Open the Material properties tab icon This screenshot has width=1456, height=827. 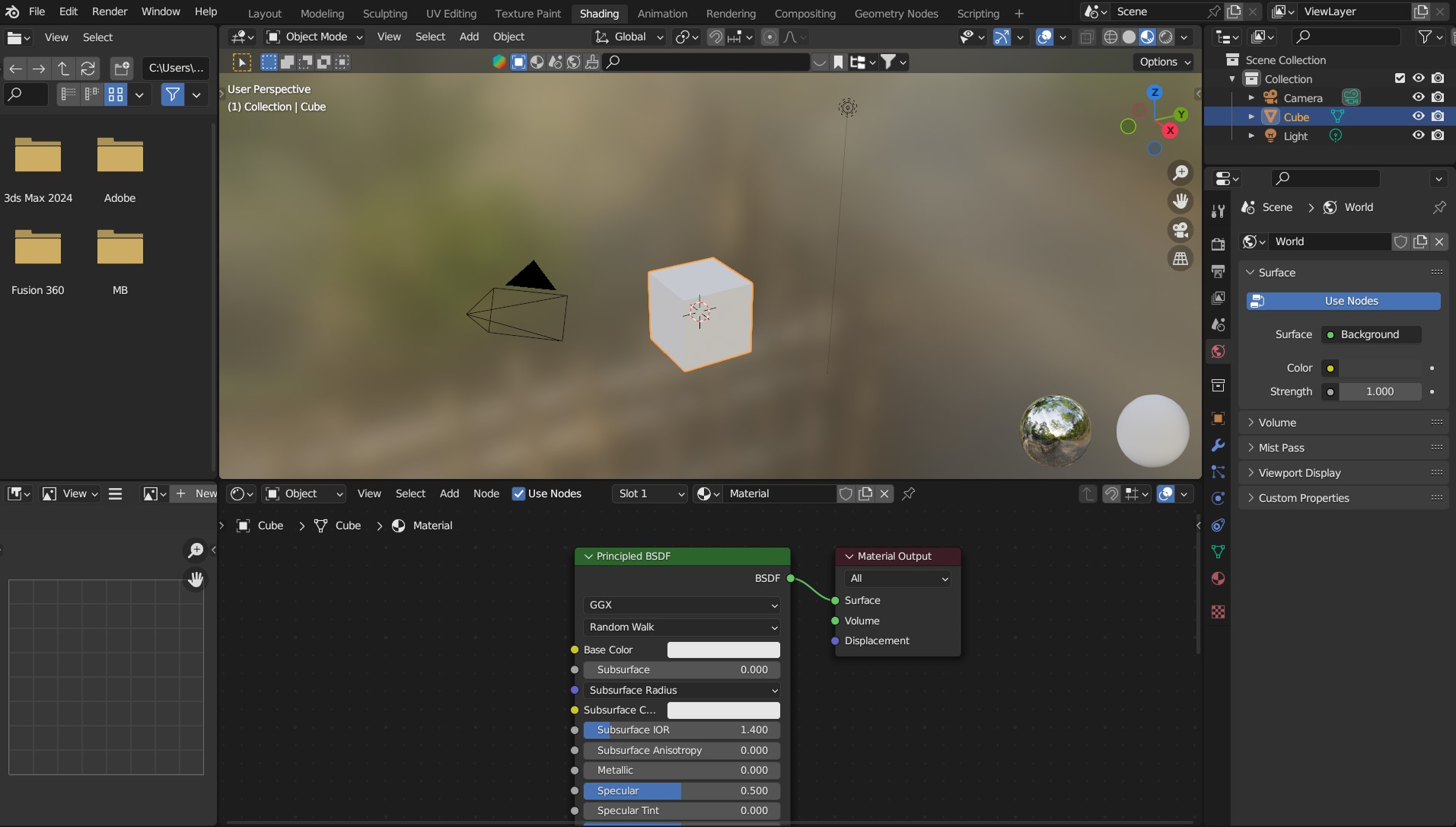1218,578
